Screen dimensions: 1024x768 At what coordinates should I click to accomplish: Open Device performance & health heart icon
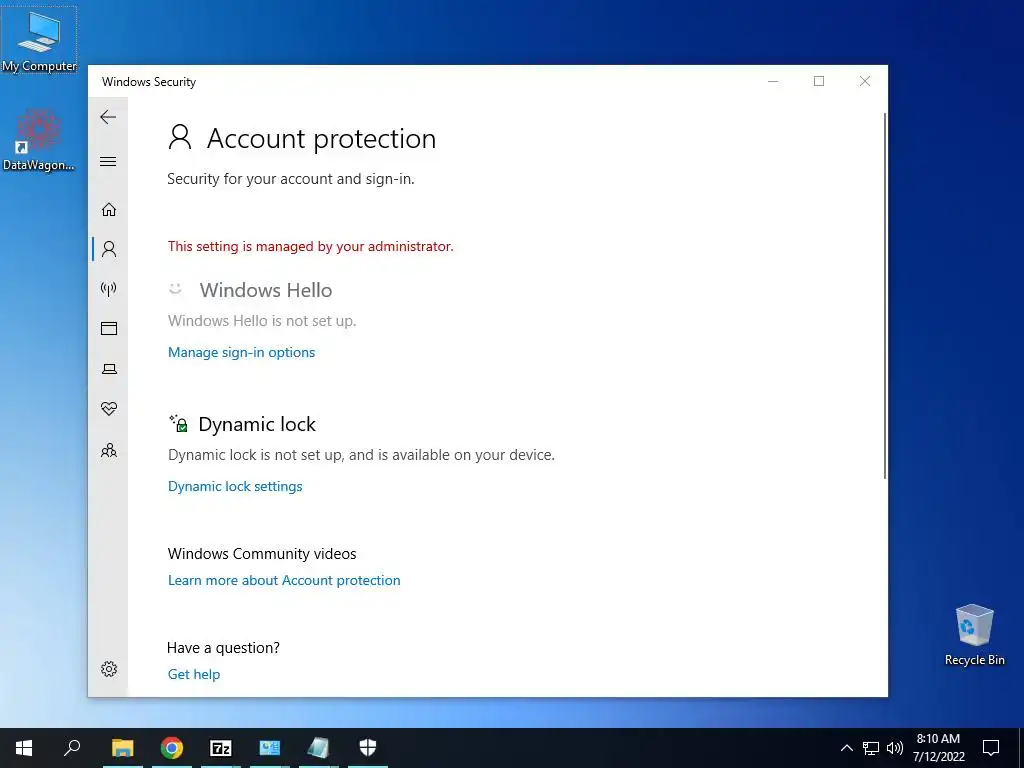[x=108, y=409]
